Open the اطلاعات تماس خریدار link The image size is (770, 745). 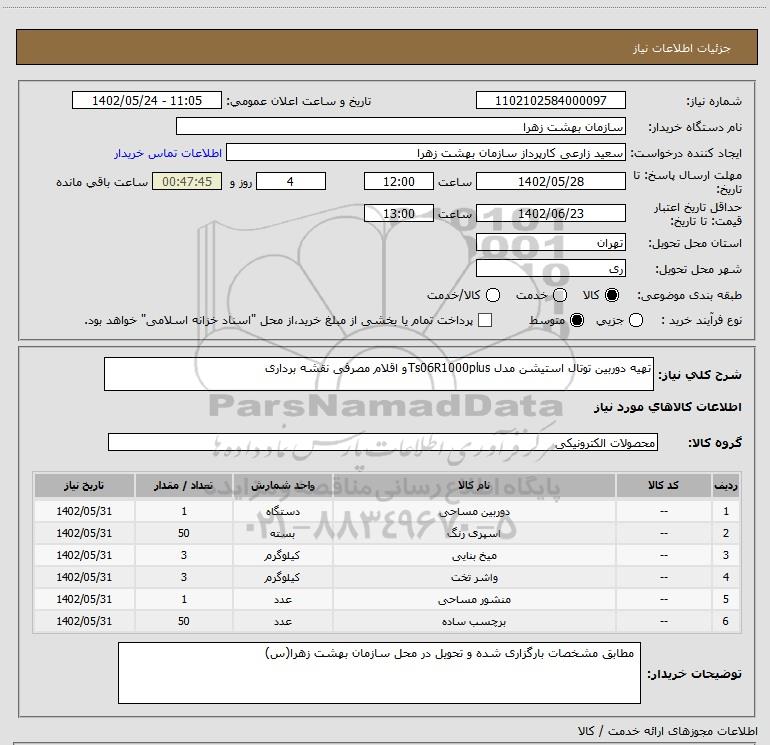pos(168,153)
